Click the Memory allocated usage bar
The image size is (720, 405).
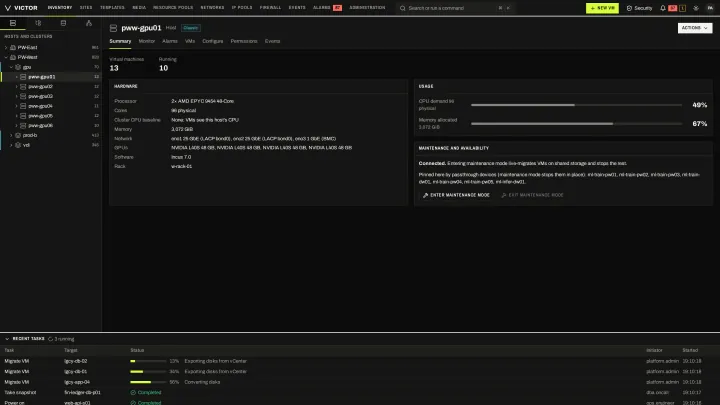click(x=576, y=124)
